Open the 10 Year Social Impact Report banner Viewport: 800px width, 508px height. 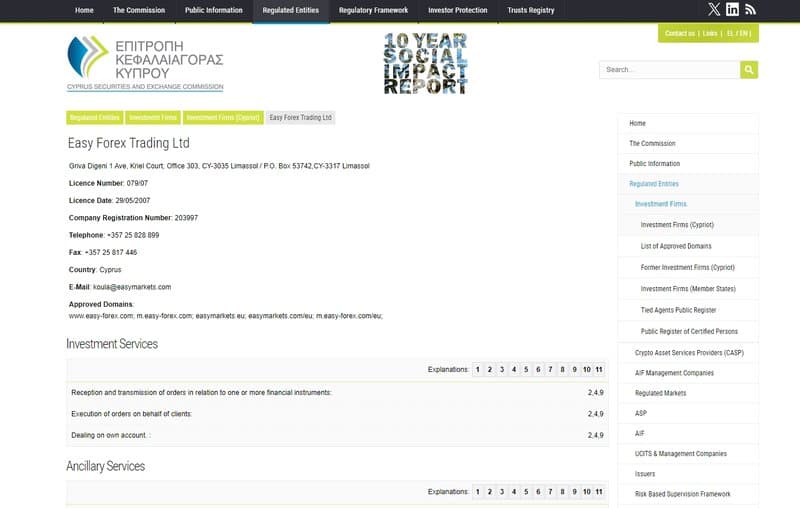point(425,63)
